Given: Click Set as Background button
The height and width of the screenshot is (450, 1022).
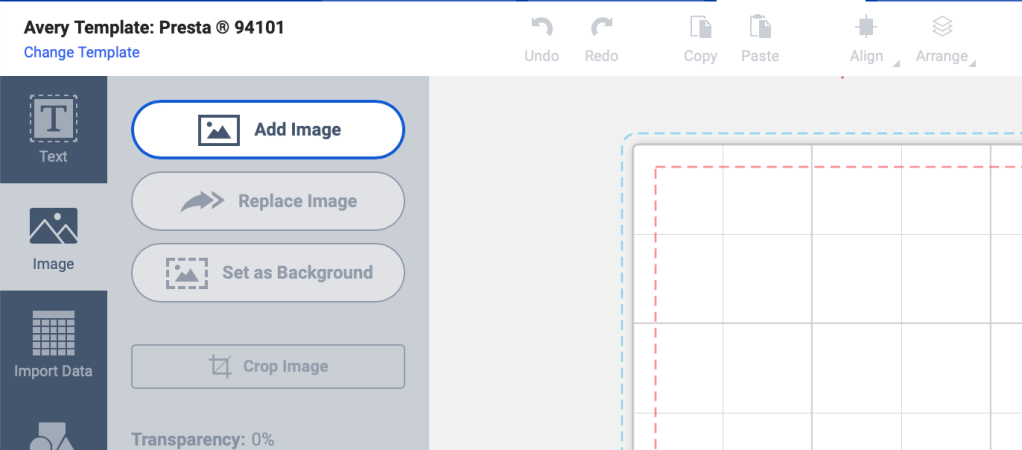Looking at the screenshot, I should tap(268, 272).
